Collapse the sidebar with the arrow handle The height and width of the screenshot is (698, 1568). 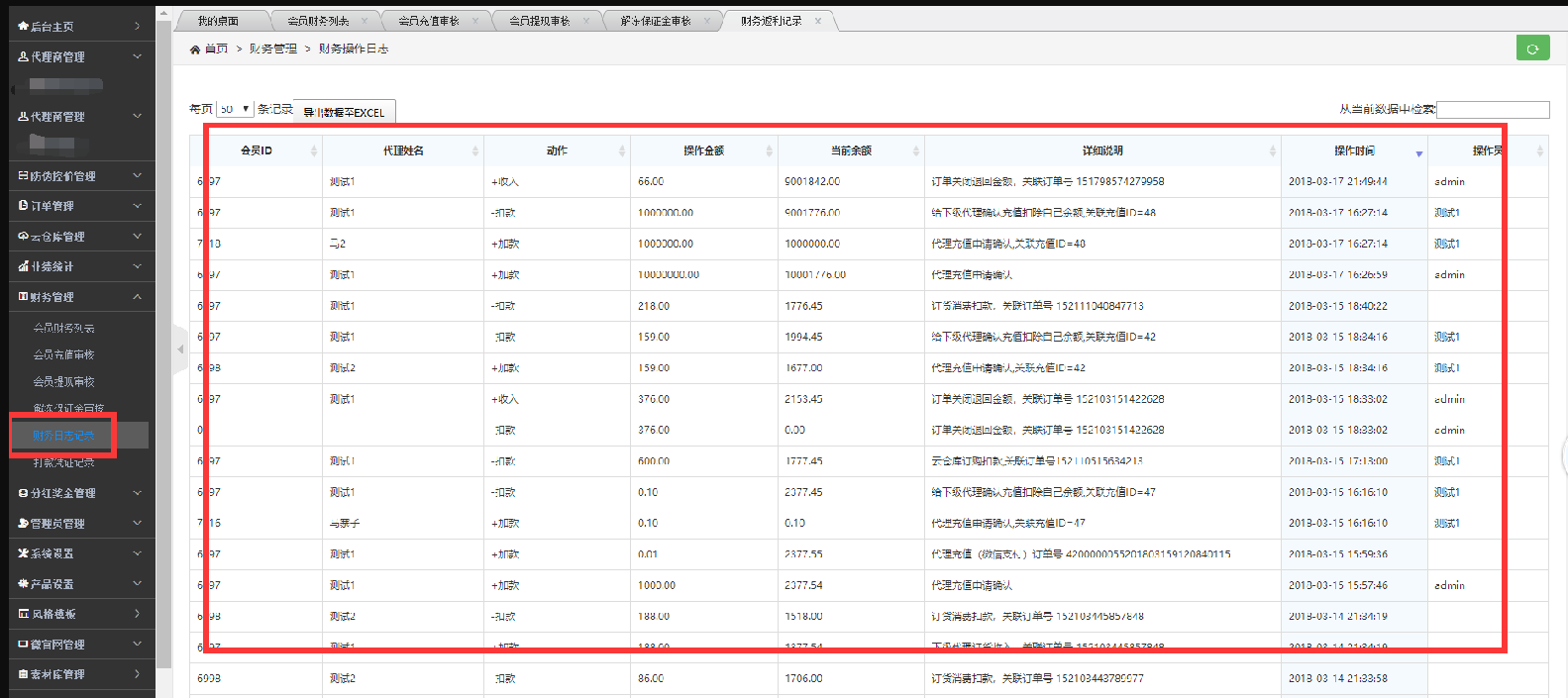(x=180, y=349)
